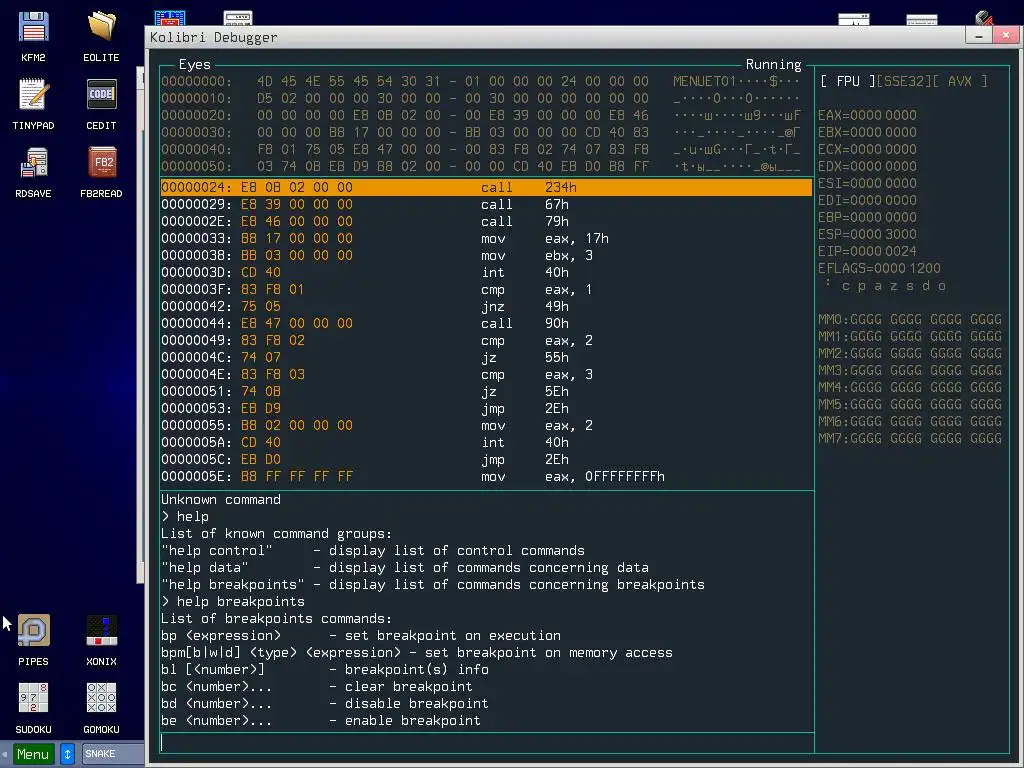The width and height of the screenshot is (1024, 768).
Task: Click the cmp eax, 2 instruction
Action: click(486, 340)
